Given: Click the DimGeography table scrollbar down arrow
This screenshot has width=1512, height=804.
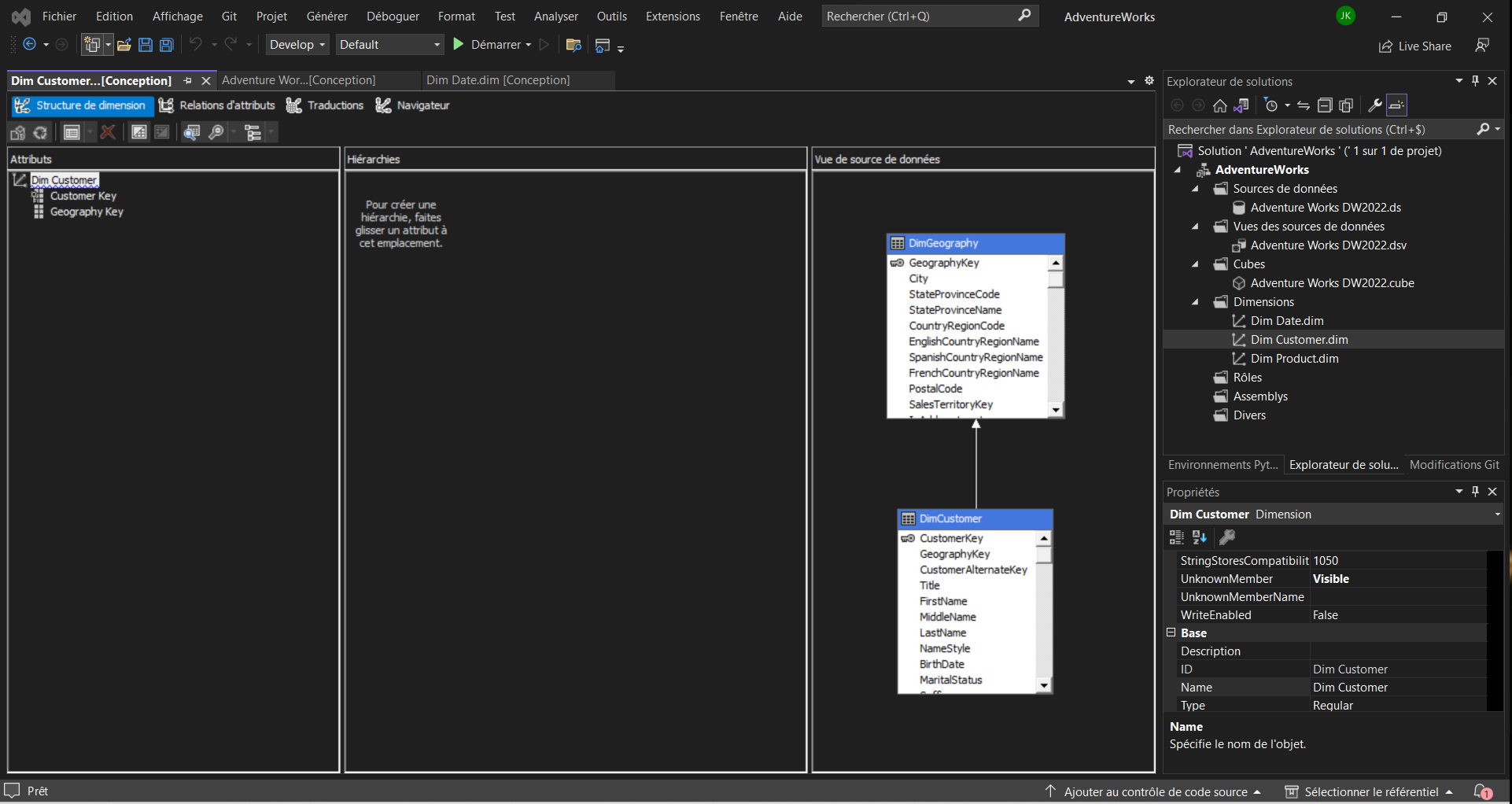Looking at the screenshot, I should point(1056,410).
